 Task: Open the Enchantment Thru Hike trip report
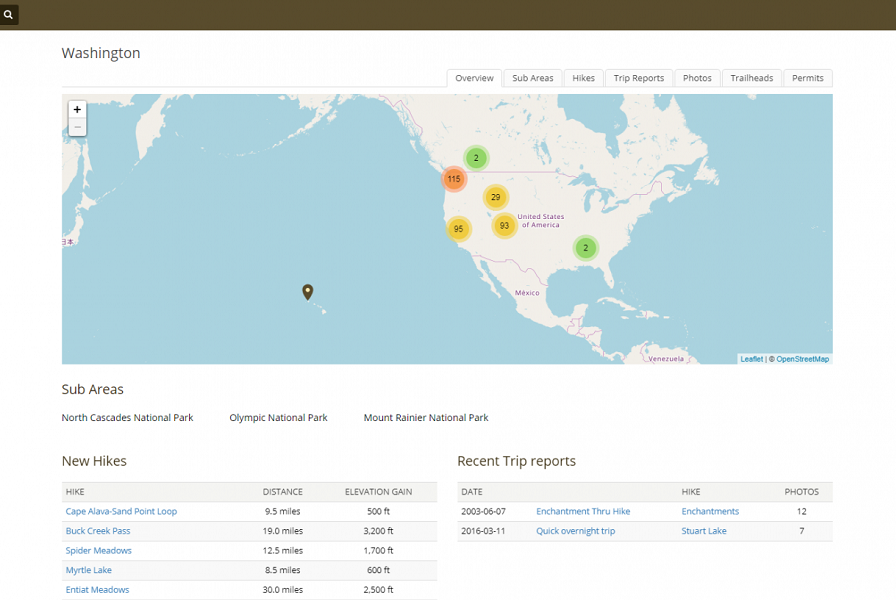pos(583,511)
